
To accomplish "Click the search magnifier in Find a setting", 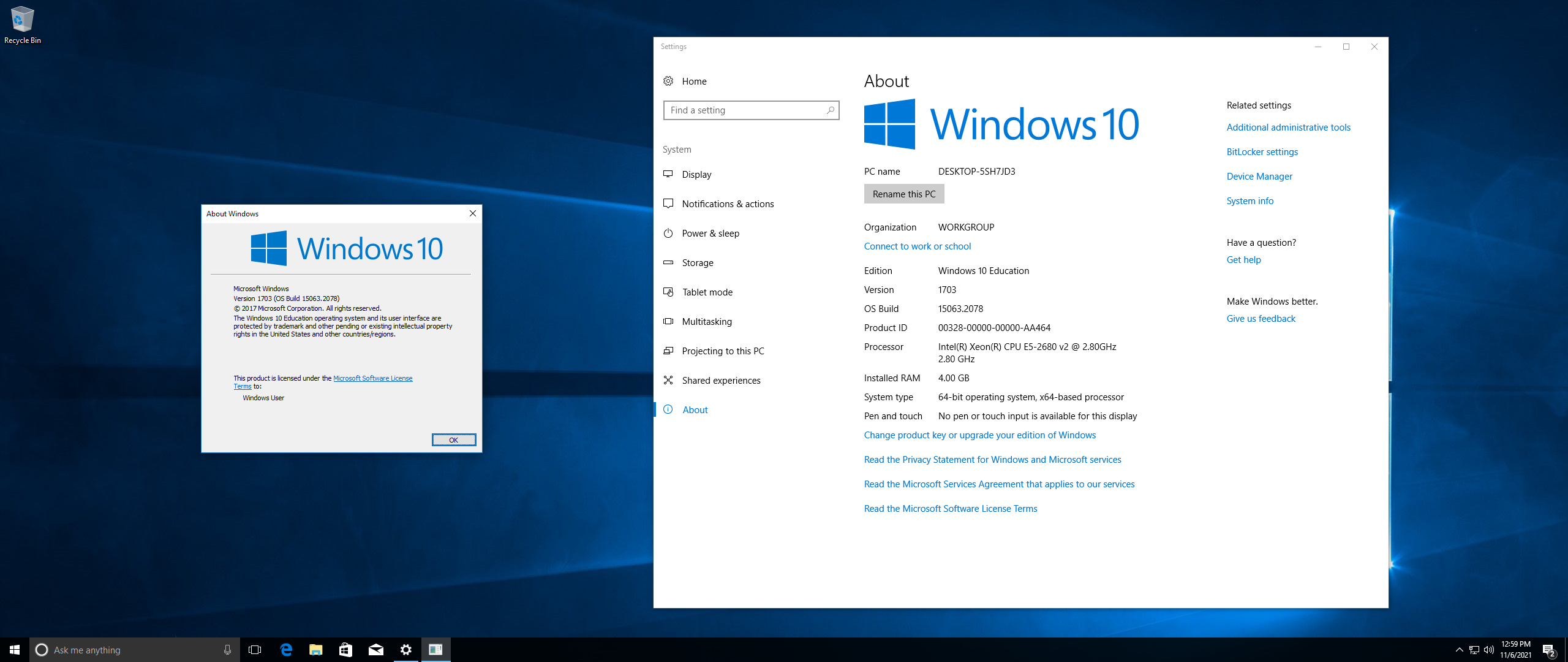I will click(x=830, y=110).
